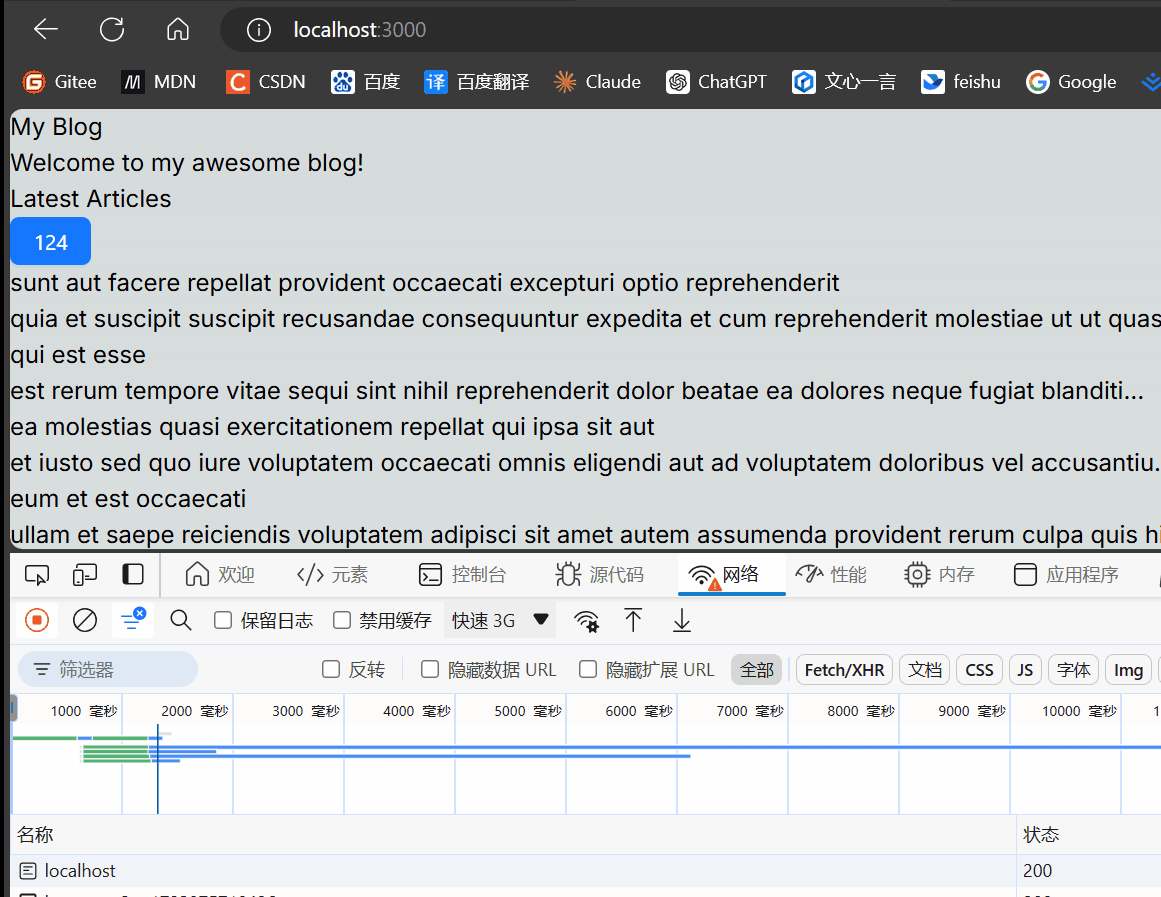Open the 快速 3G throttling dropdown
The image size is (1161, 897).
point(500,621)
